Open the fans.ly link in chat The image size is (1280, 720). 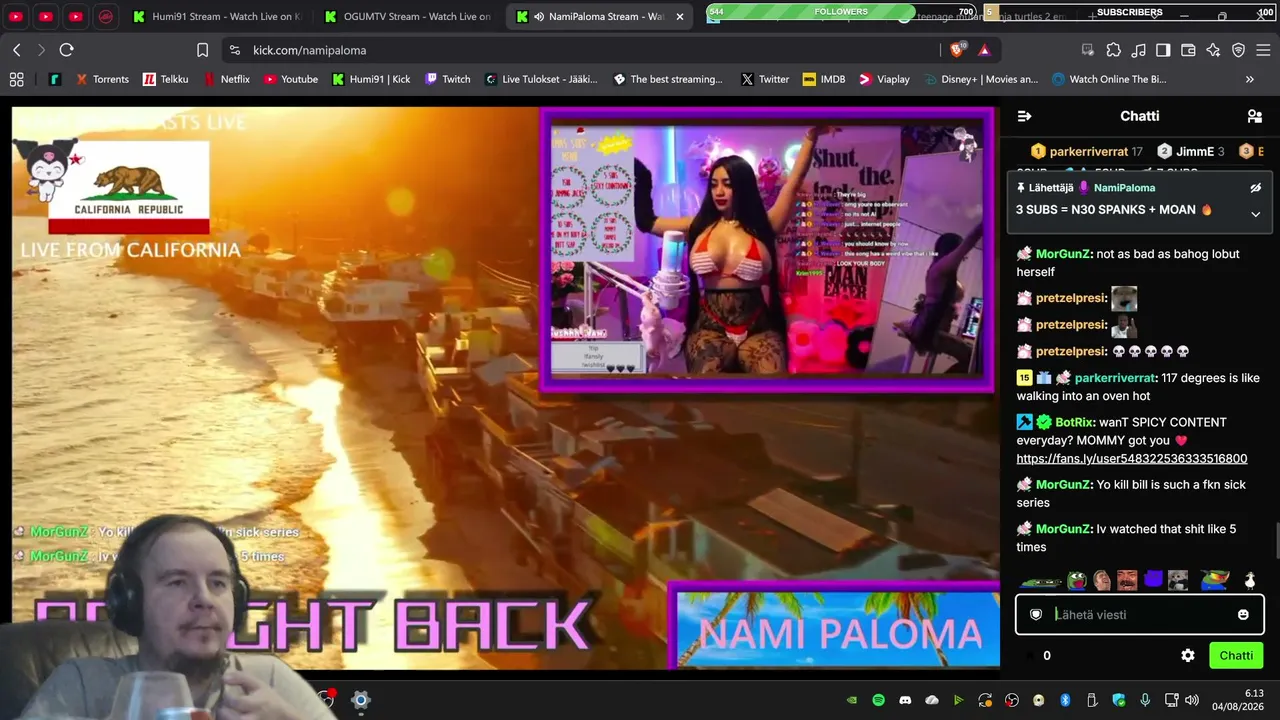[x=1132, y=459]
